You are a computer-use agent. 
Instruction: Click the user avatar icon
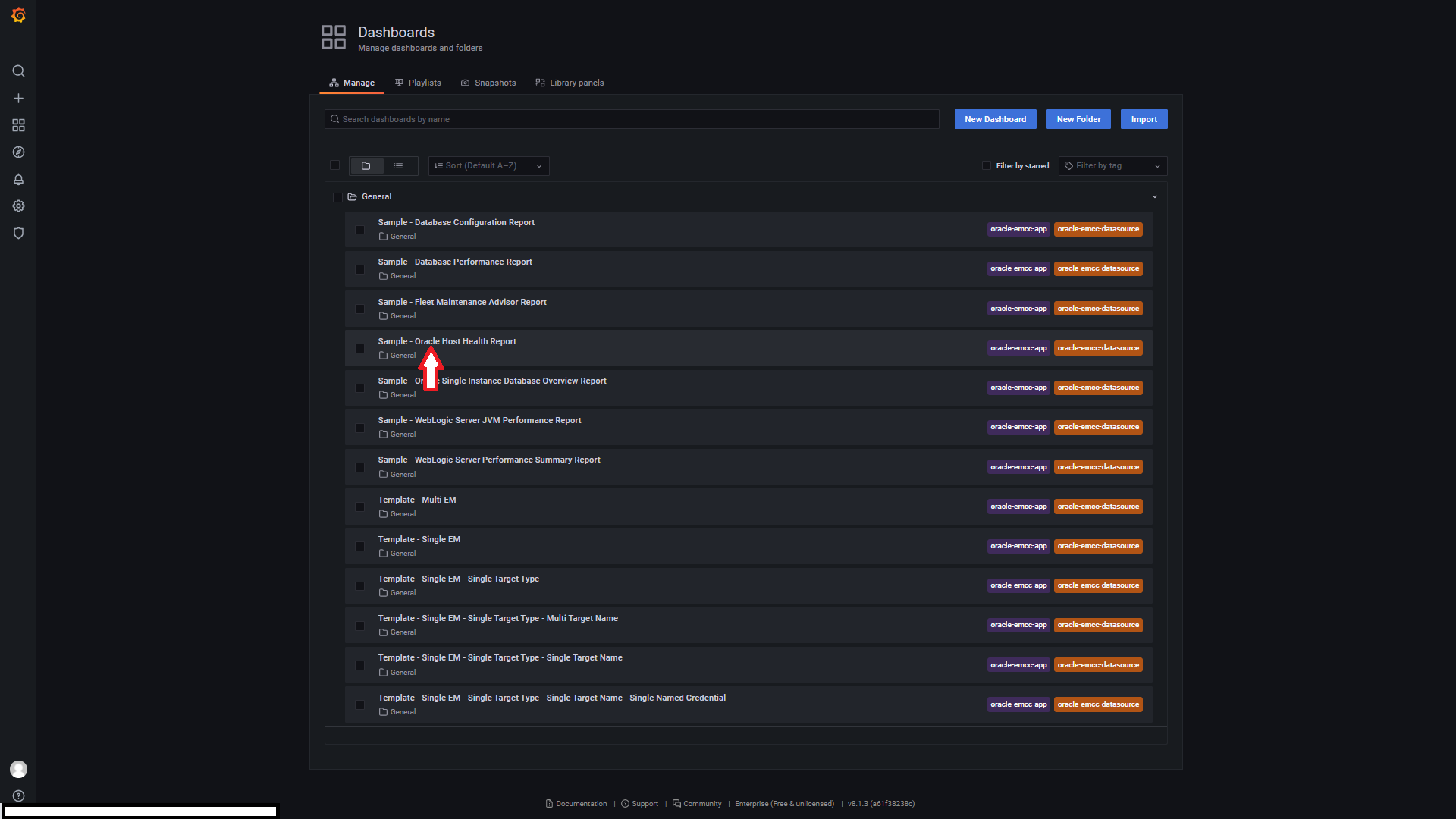(18, 769)
